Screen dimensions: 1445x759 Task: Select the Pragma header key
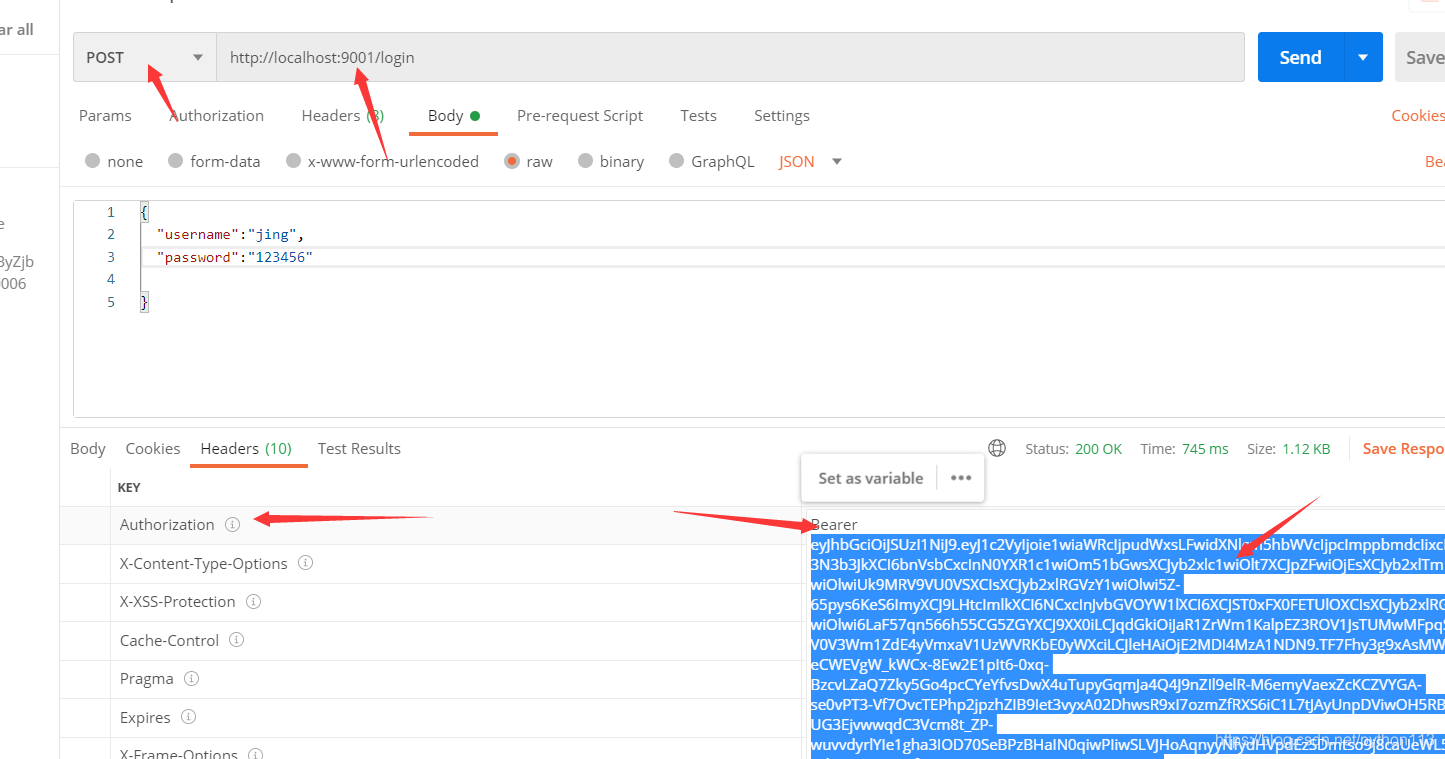[147, 679]
